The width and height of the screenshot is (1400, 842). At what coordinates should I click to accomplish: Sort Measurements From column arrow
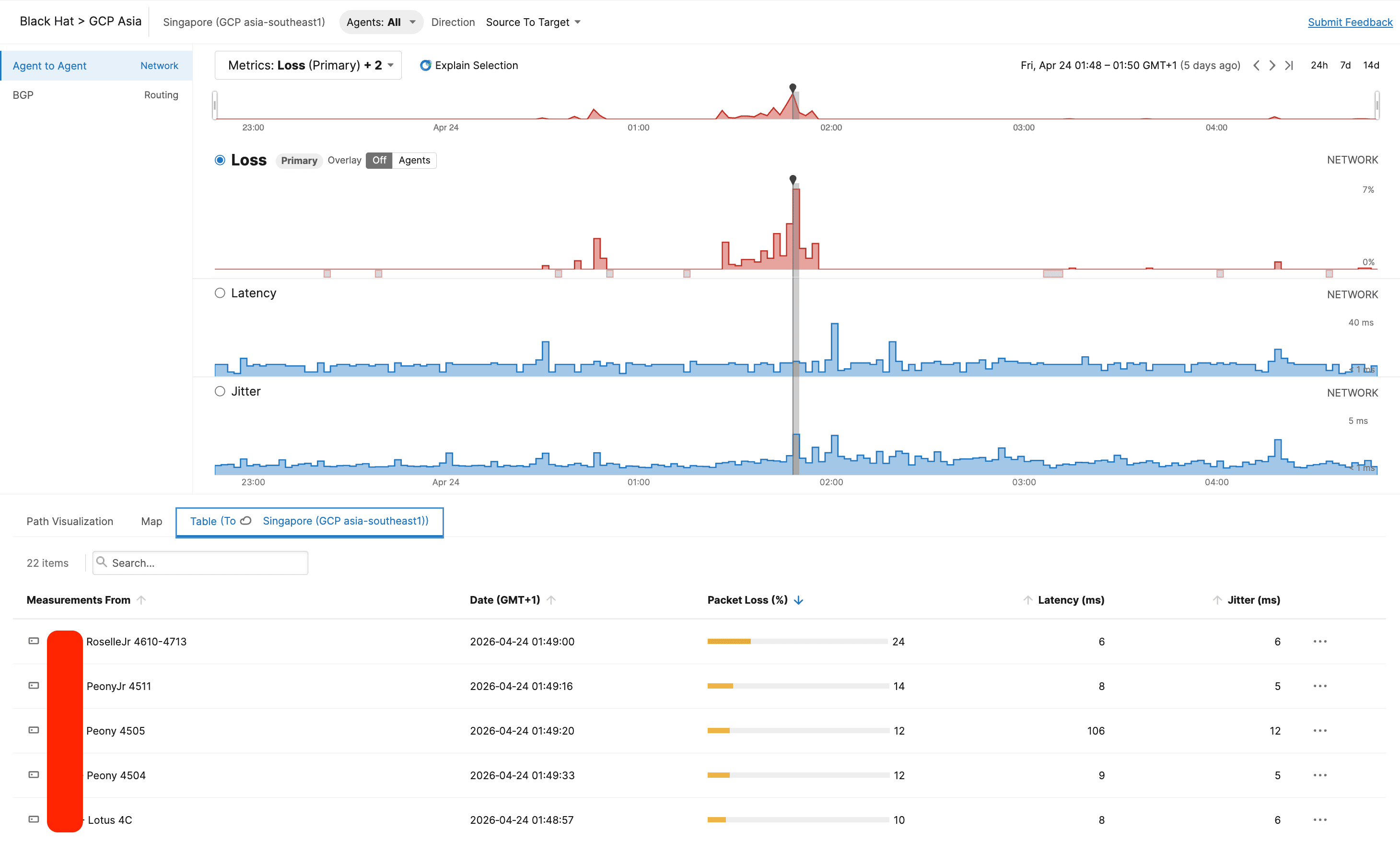click(141, 600)
